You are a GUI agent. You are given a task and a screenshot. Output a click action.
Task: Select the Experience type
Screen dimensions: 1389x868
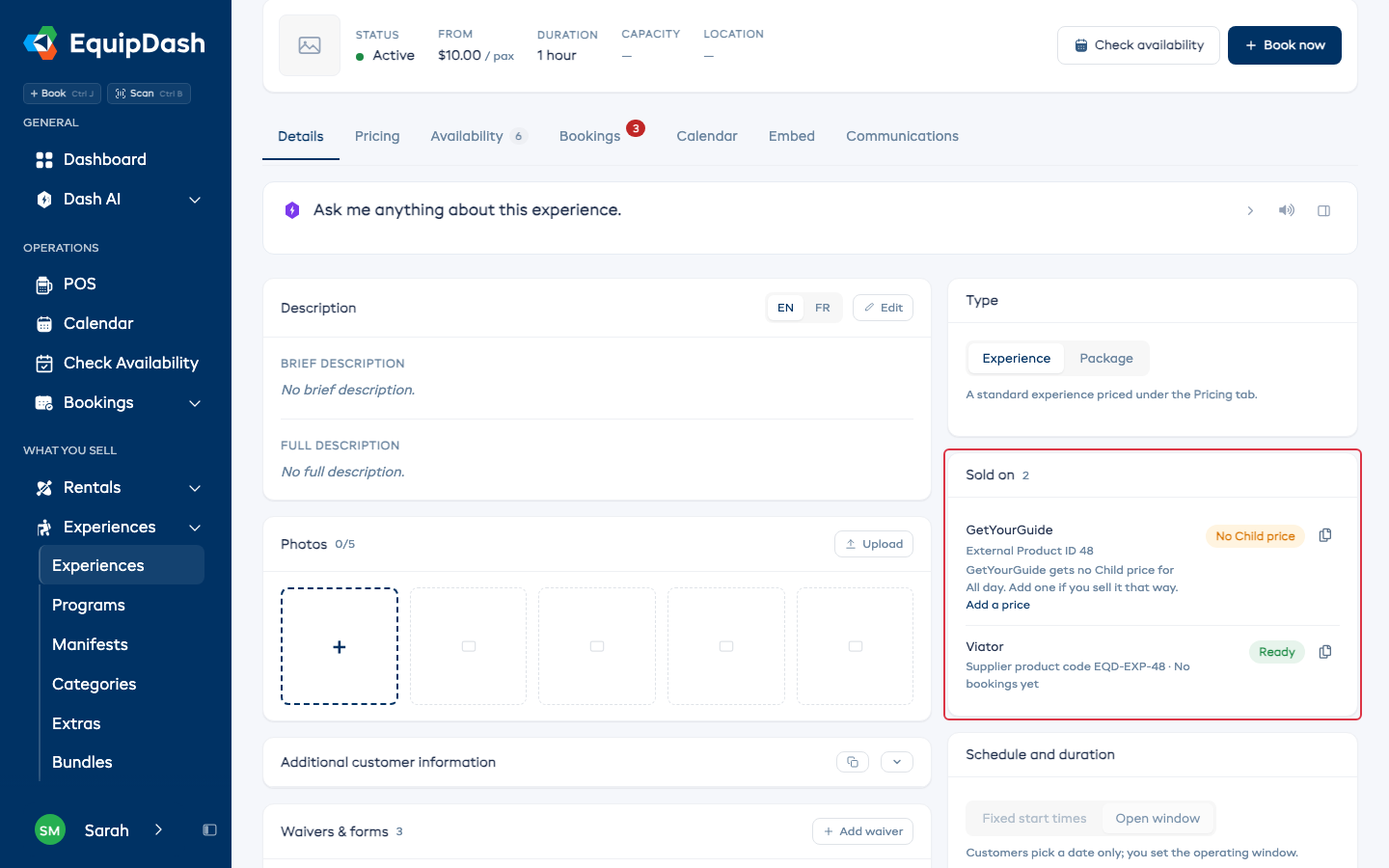pos(1017,358)
